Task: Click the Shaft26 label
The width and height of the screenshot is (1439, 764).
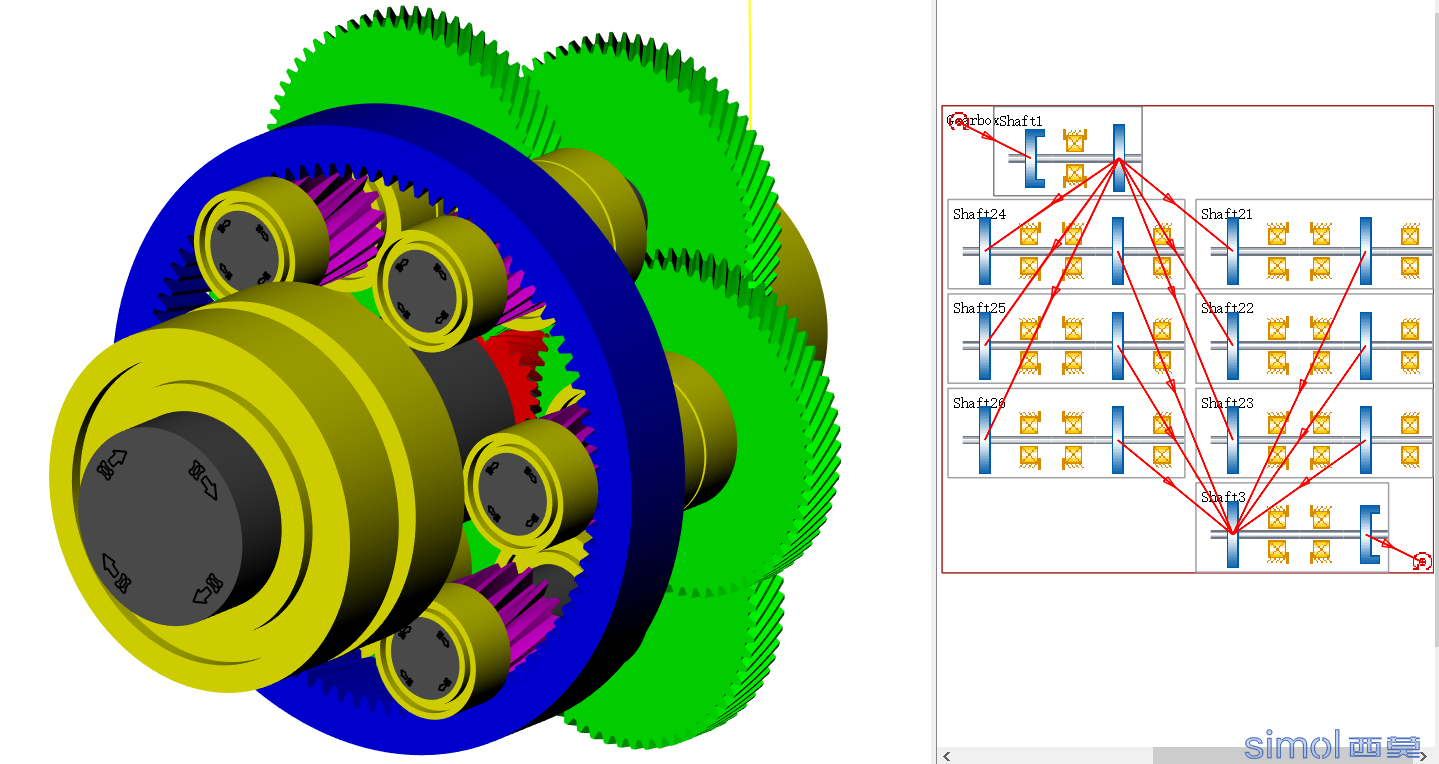Action: coord(979,403)
